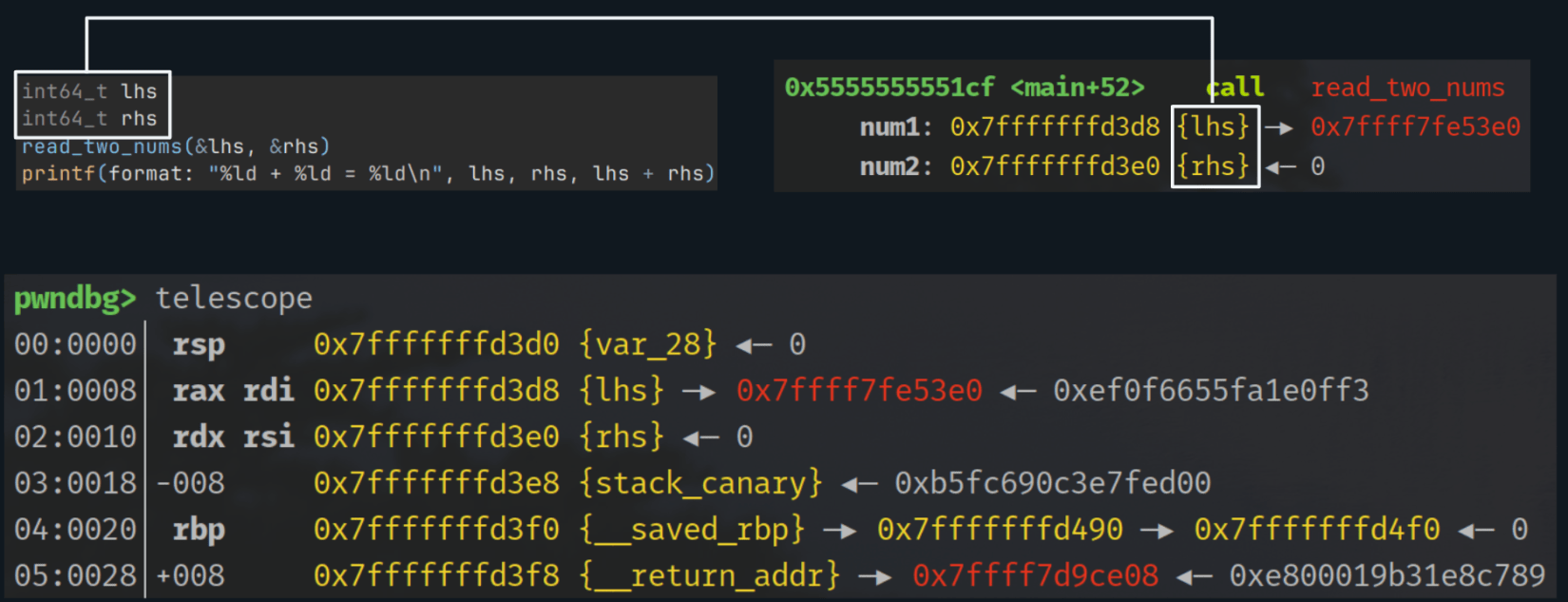Select the telescope command text
Image resolution: width=1568 pixels, height=602 pixels.
point(234,299)
